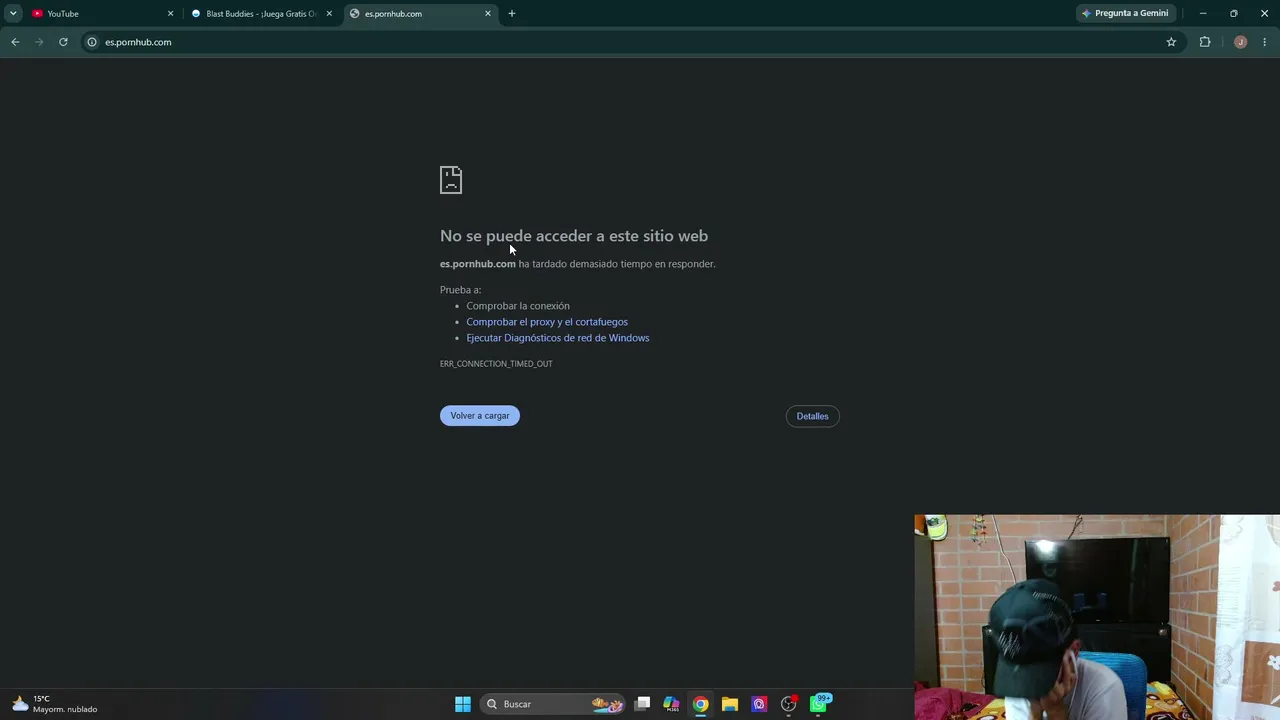Image resolution: width=1280 pixels, height=720 pixels.
Task: Open OBS Studio from the taskbar
Action: coord(789,704)
